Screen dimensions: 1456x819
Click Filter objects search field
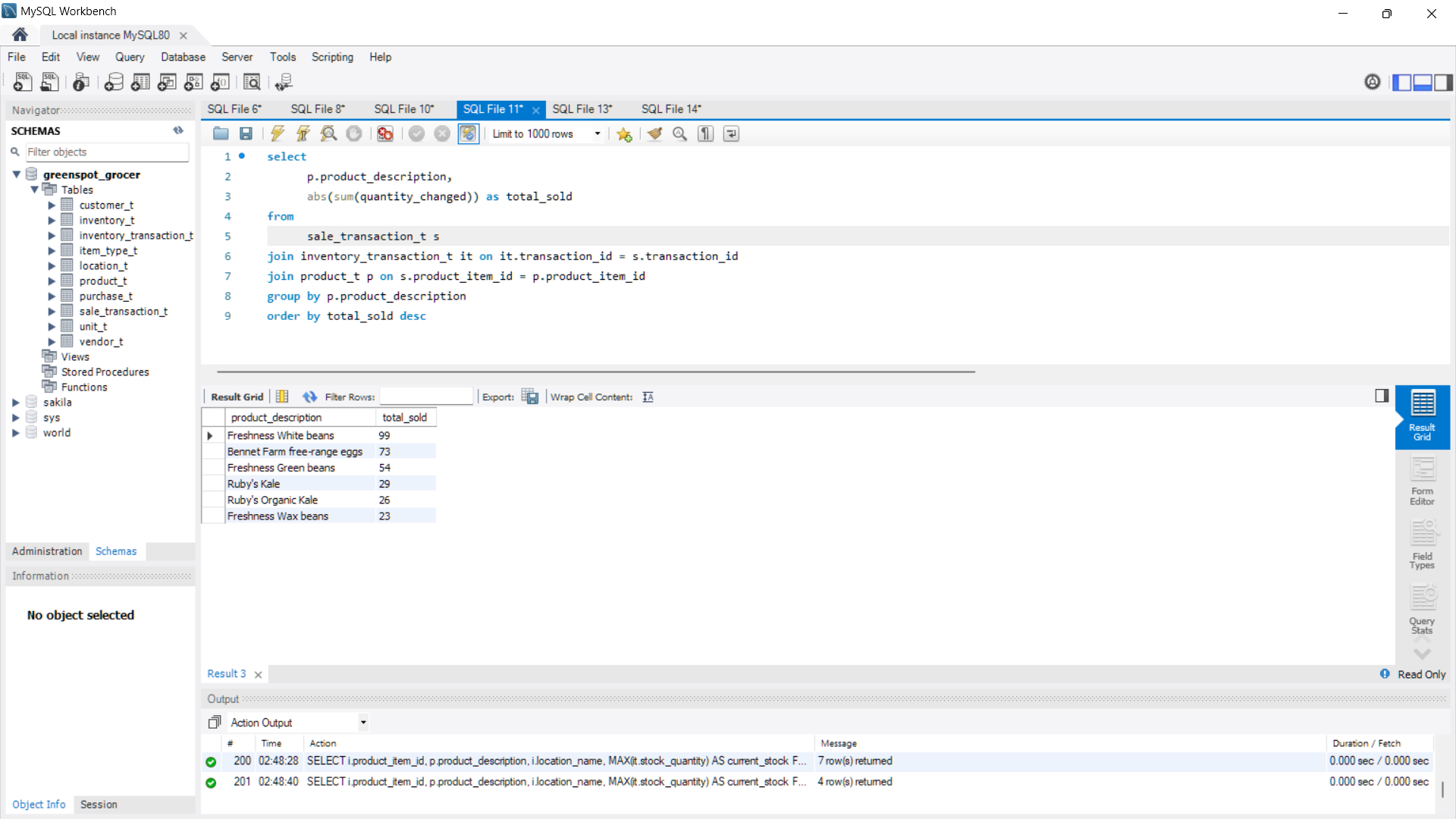click(107, 152)
